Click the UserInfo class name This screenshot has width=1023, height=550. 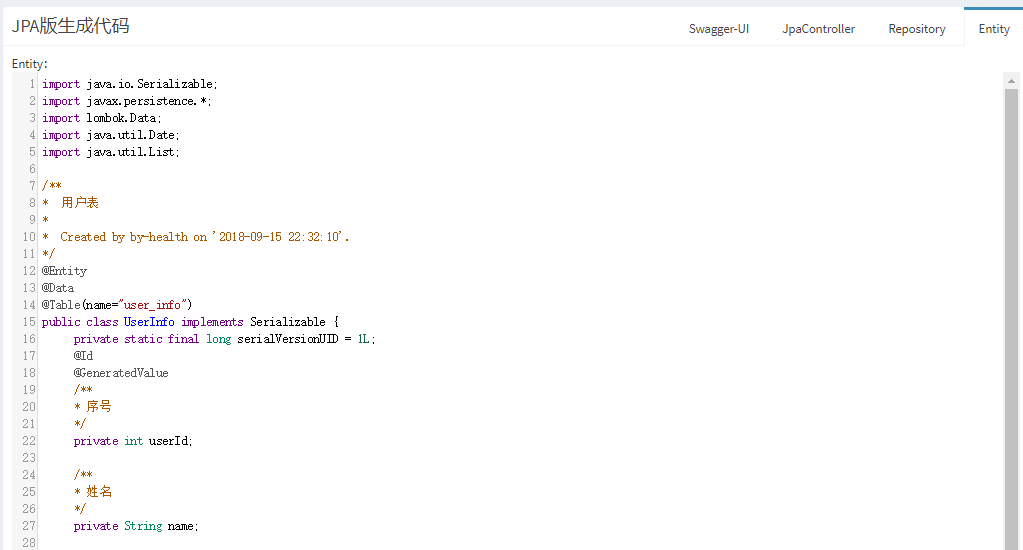point(150,322)
